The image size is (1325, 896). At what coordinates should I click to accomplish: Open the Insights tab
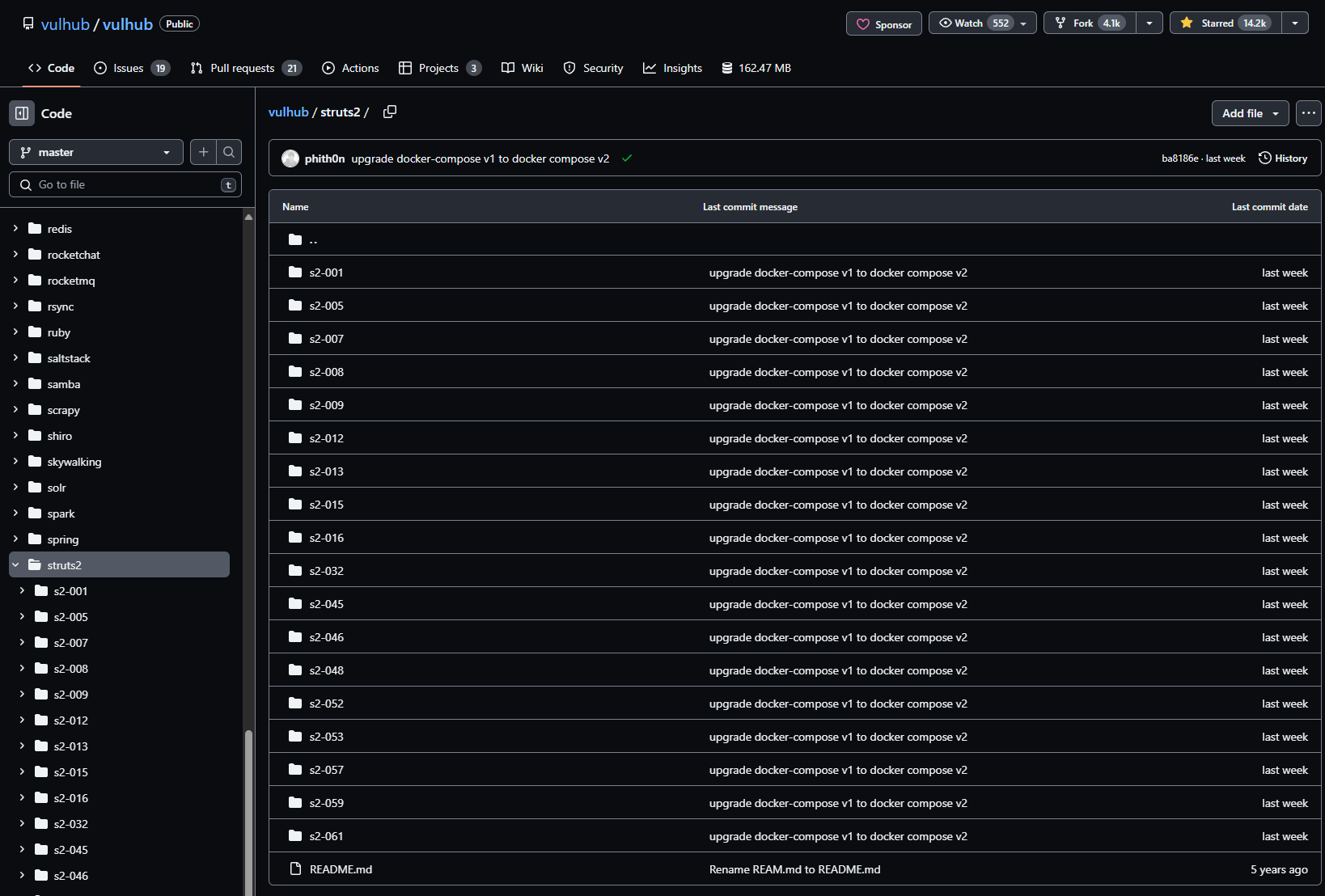pyautogui.click(x=672, y=68)
